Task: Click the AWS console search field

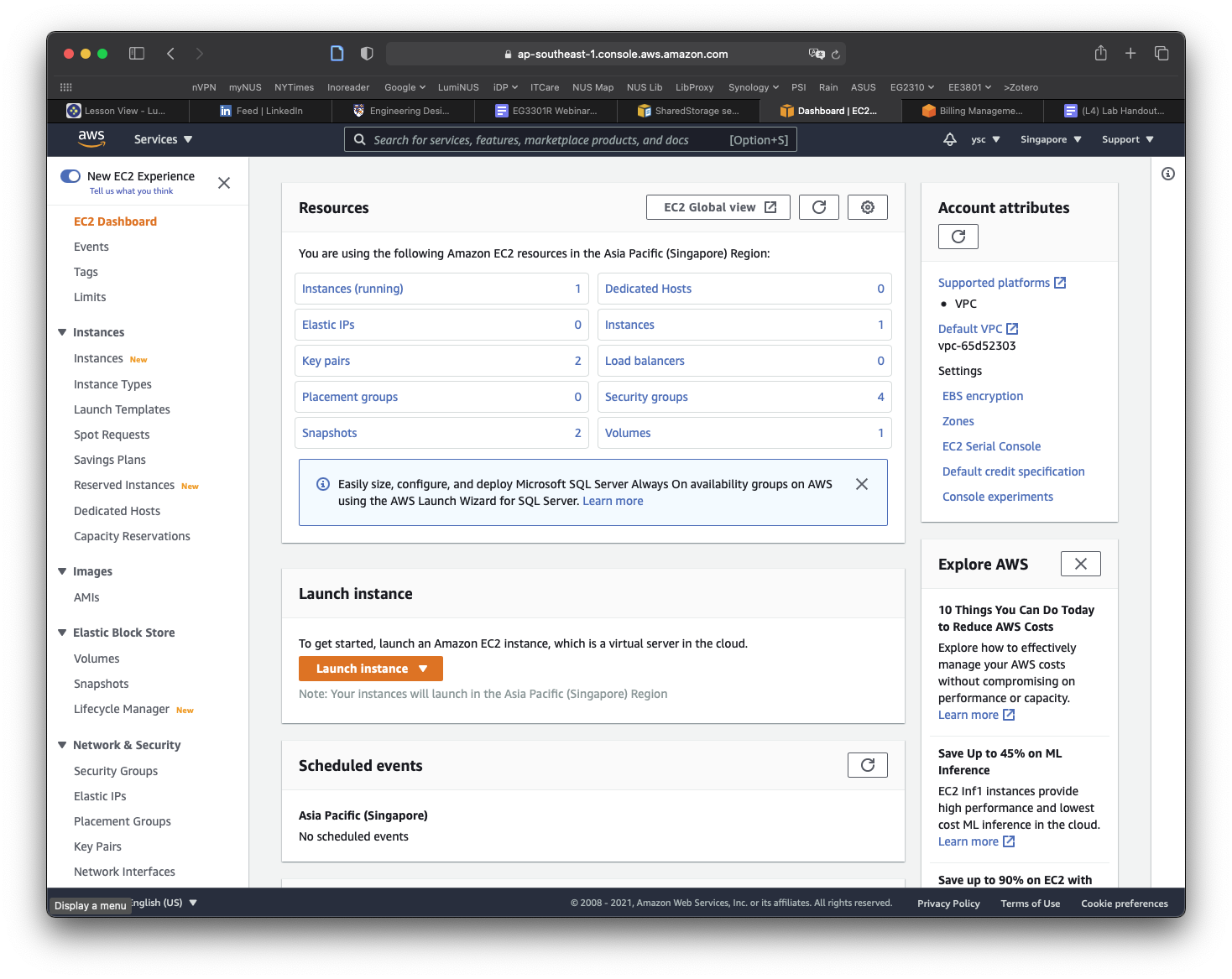Action: pyautogui.click(x=546, y=140)
